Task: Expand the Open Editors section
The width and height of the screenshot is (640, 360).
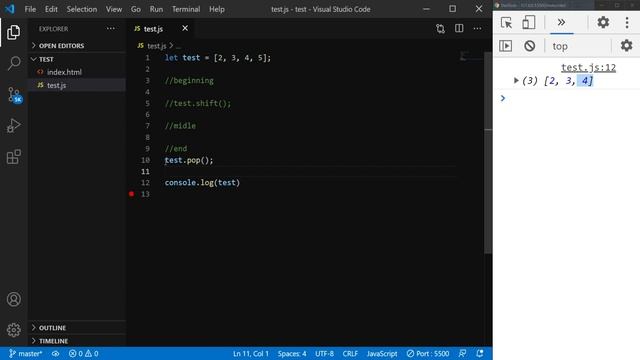Action: [77, 46]
